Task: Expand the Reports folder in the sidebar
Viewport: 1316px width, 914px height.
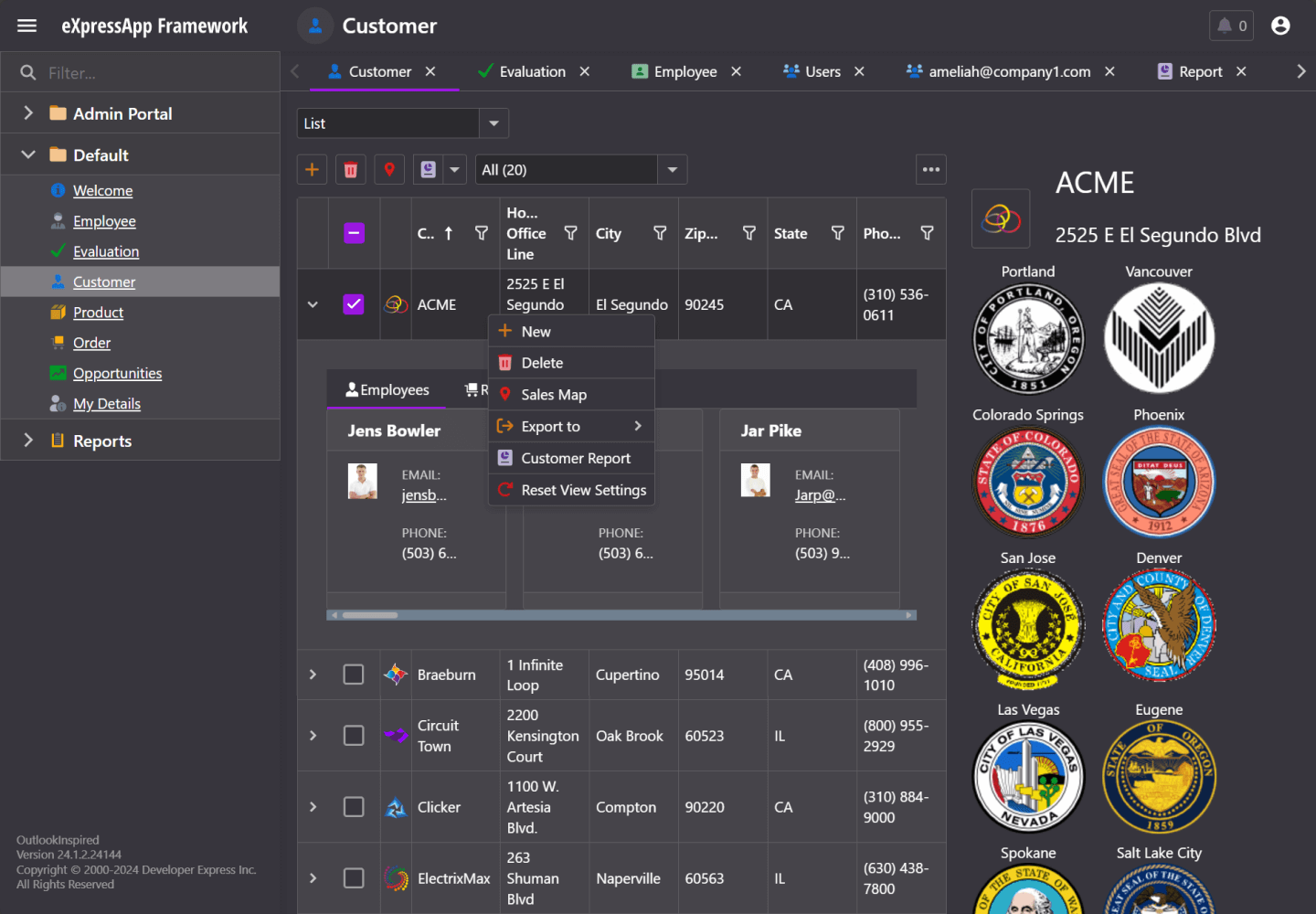Action: click(x=27, y=440)
